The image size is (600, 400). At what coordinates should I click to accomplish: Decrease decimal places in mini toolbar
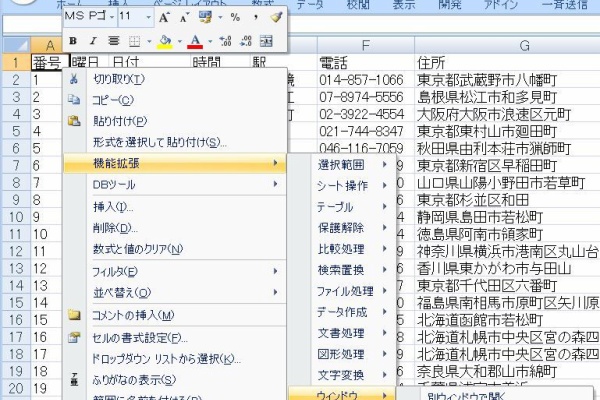pyautogui.click(x=246, y=41)
